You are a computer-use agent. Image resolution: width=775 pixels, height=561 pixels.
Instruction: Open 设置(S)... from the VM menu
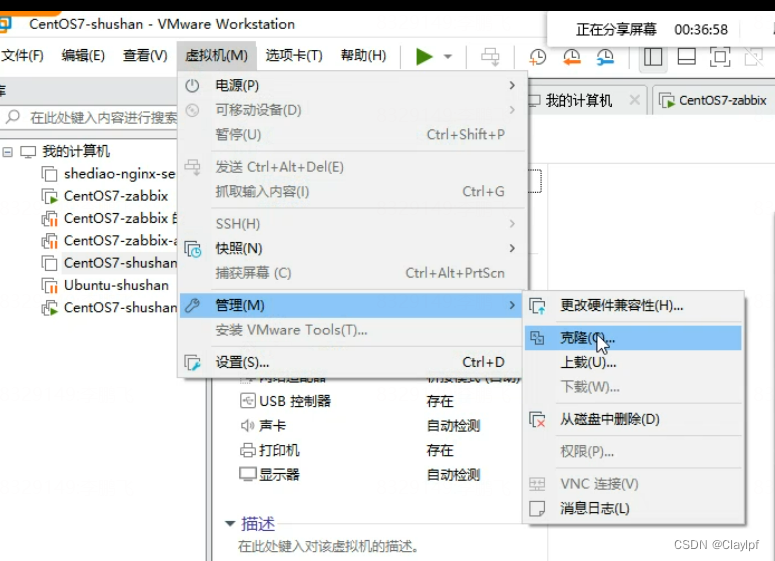tap(352, 362)
